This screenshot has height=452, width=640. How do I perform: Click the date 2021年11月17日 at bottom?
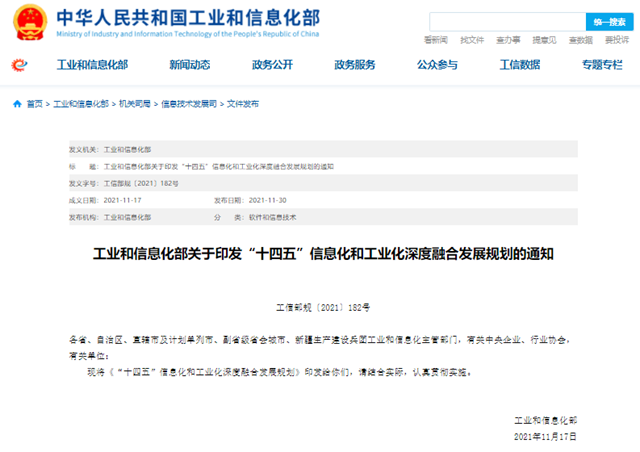(545, 437)
